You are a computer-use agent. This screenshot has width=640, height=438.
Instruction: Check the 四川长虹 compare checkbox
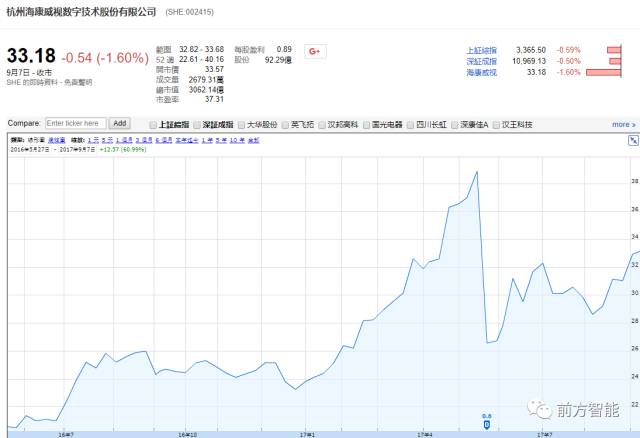coord(410,125)
